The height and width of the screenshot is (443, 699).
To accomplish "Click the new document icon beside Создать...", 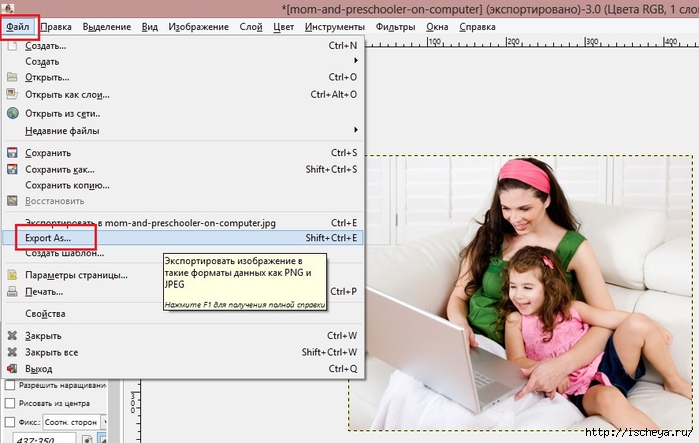I will [12, 45].
